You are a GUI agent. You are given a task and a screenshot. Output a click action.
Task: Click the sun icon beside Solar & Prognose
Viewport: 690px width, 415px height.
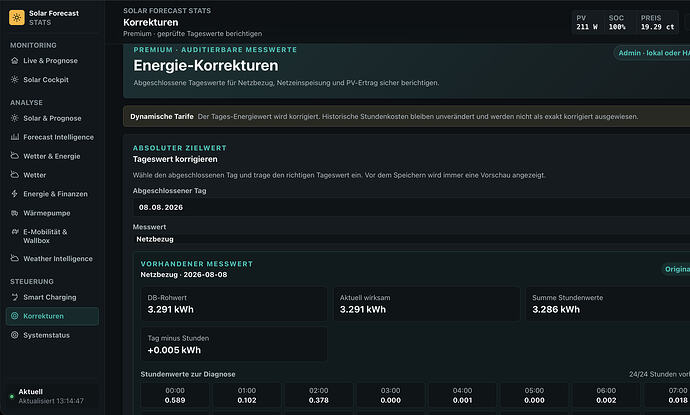[15, 118]
